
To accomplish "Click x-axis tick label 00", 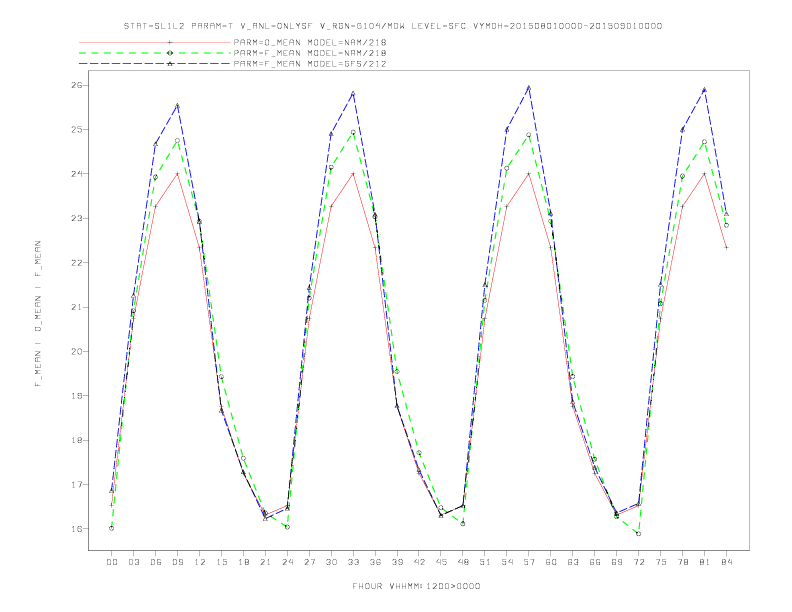I will coord(112,562).
